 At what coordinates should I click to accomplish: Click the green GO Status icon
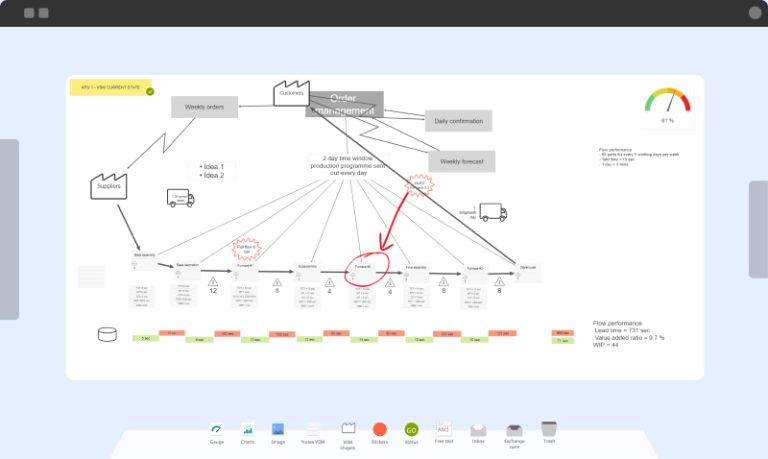tap(411, 429)
